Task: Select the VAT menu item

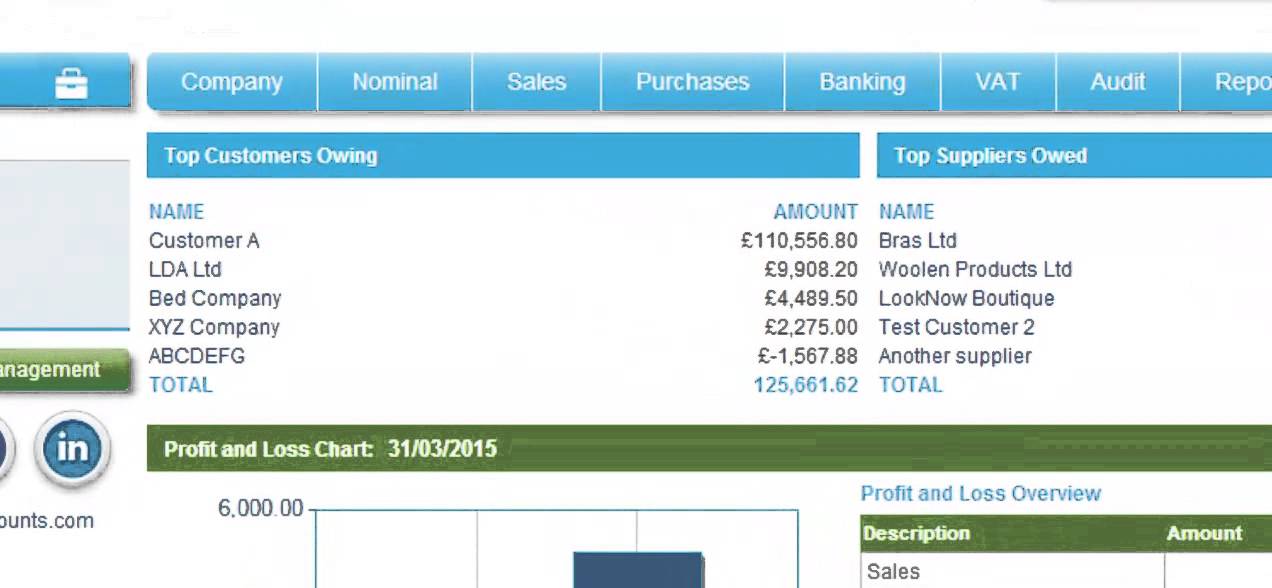Action: (x=997, y=82)
